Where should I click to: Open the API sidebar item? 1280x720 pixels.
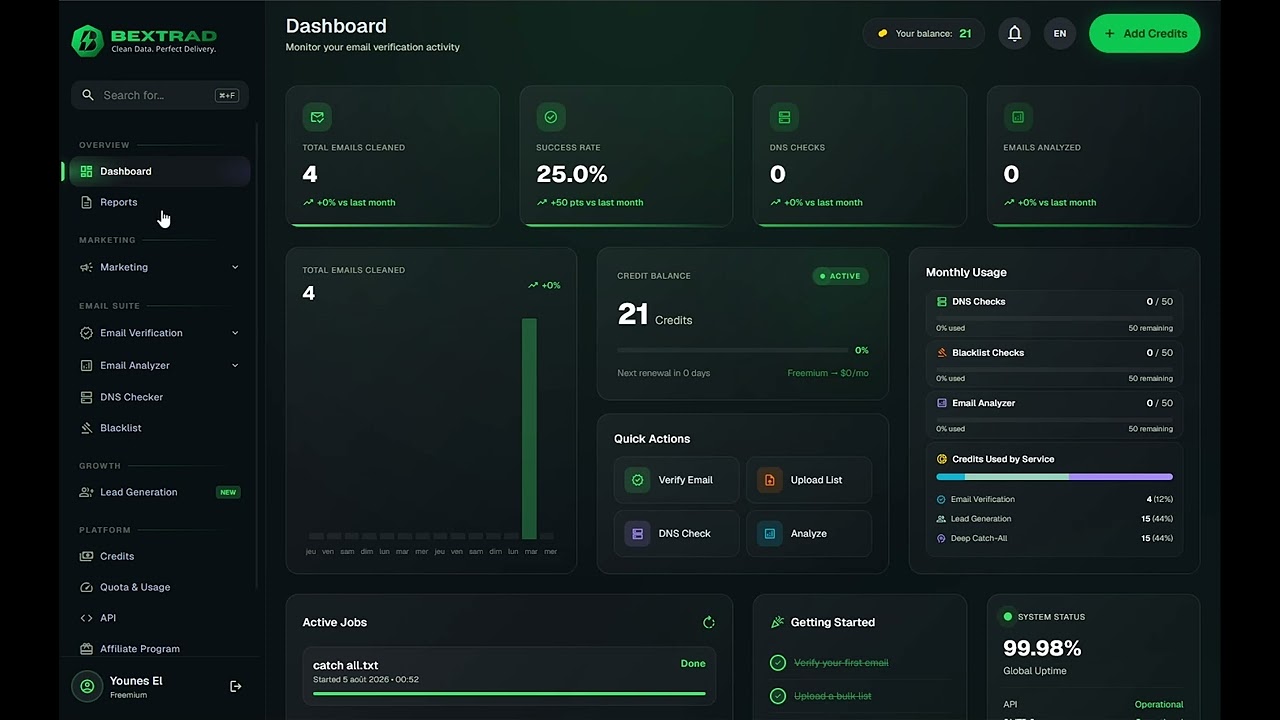coord(160,618)
